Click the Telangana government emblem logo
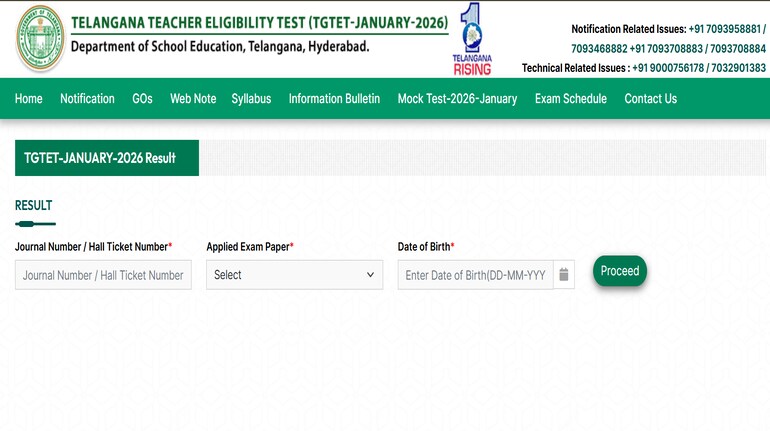 click(x=40, y=39)
